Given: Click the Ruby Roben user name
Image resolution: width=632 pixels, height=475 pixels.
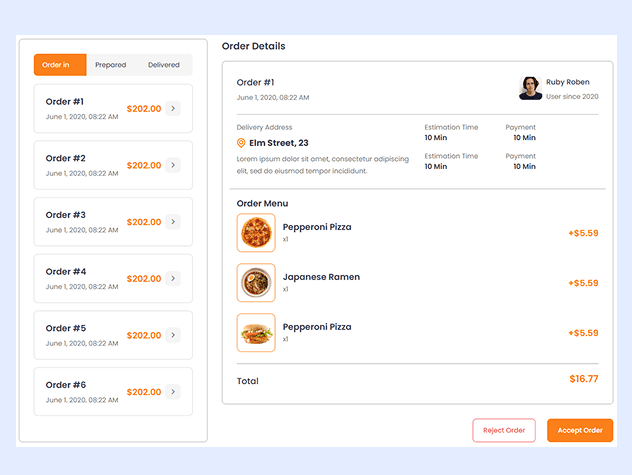Looking at the screenshot, I should (x=567, y=82).
